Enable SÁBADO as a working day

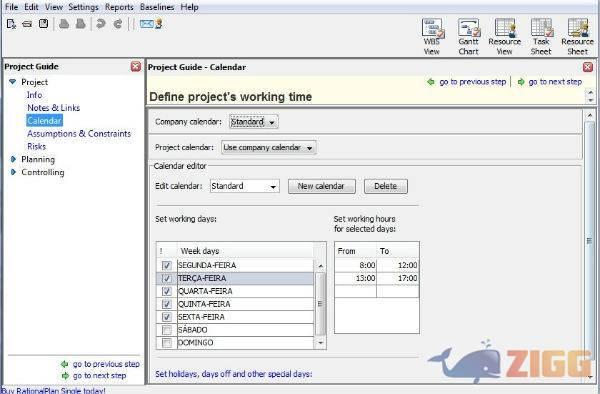pos(166,330)
